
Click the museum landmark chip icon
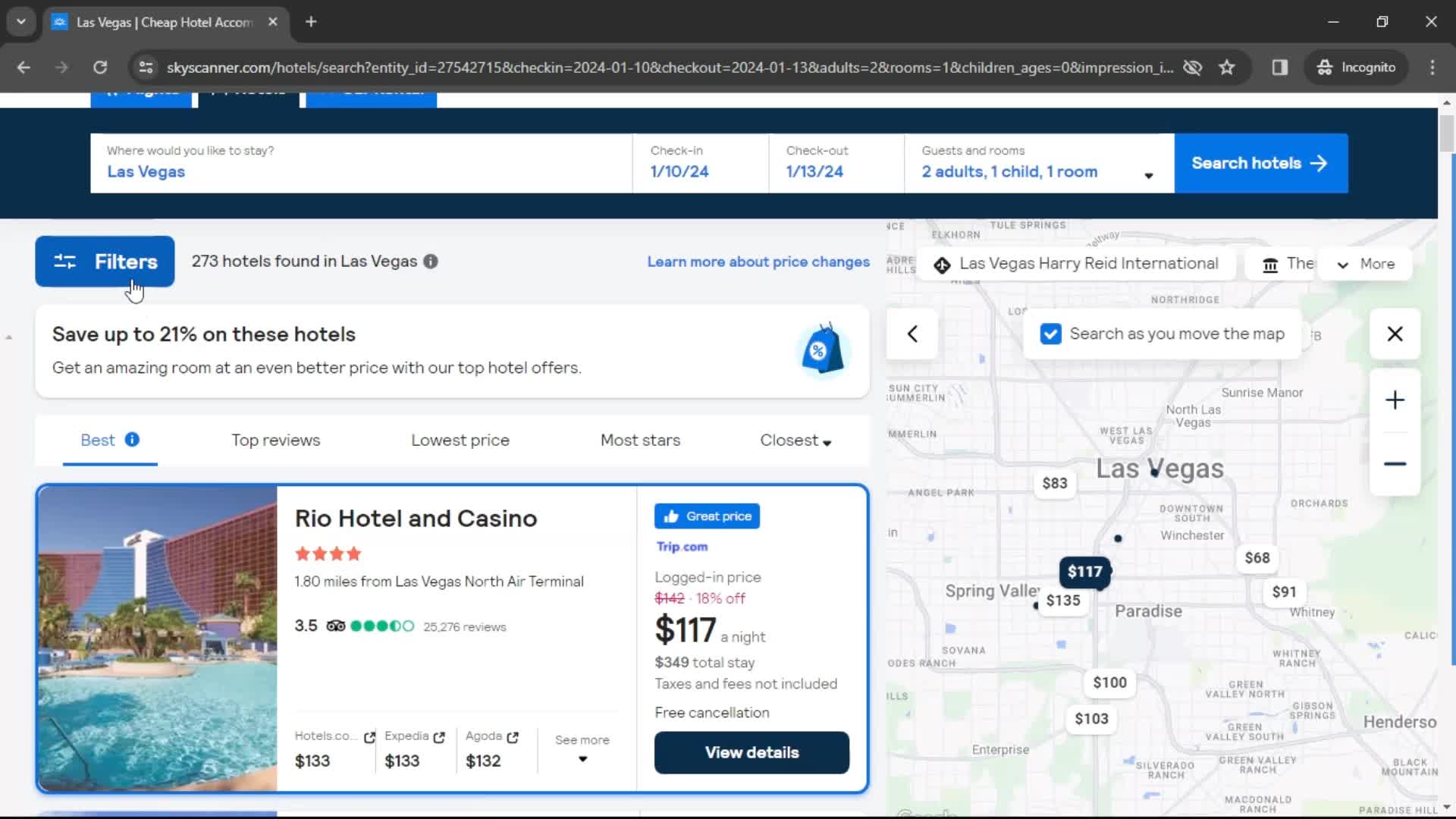(1270, 265)
